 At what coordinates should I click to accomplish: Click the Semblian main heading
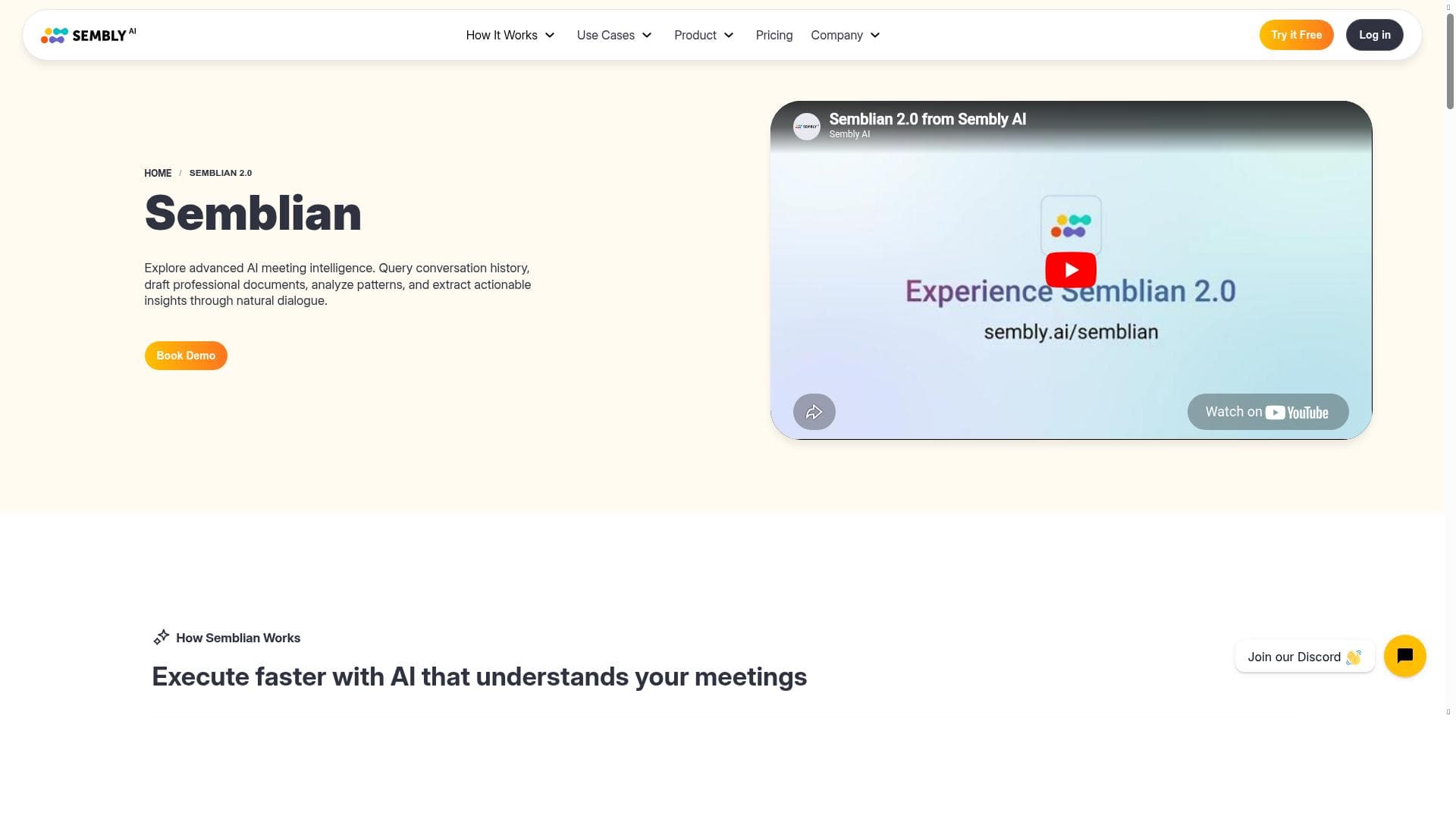253,213
